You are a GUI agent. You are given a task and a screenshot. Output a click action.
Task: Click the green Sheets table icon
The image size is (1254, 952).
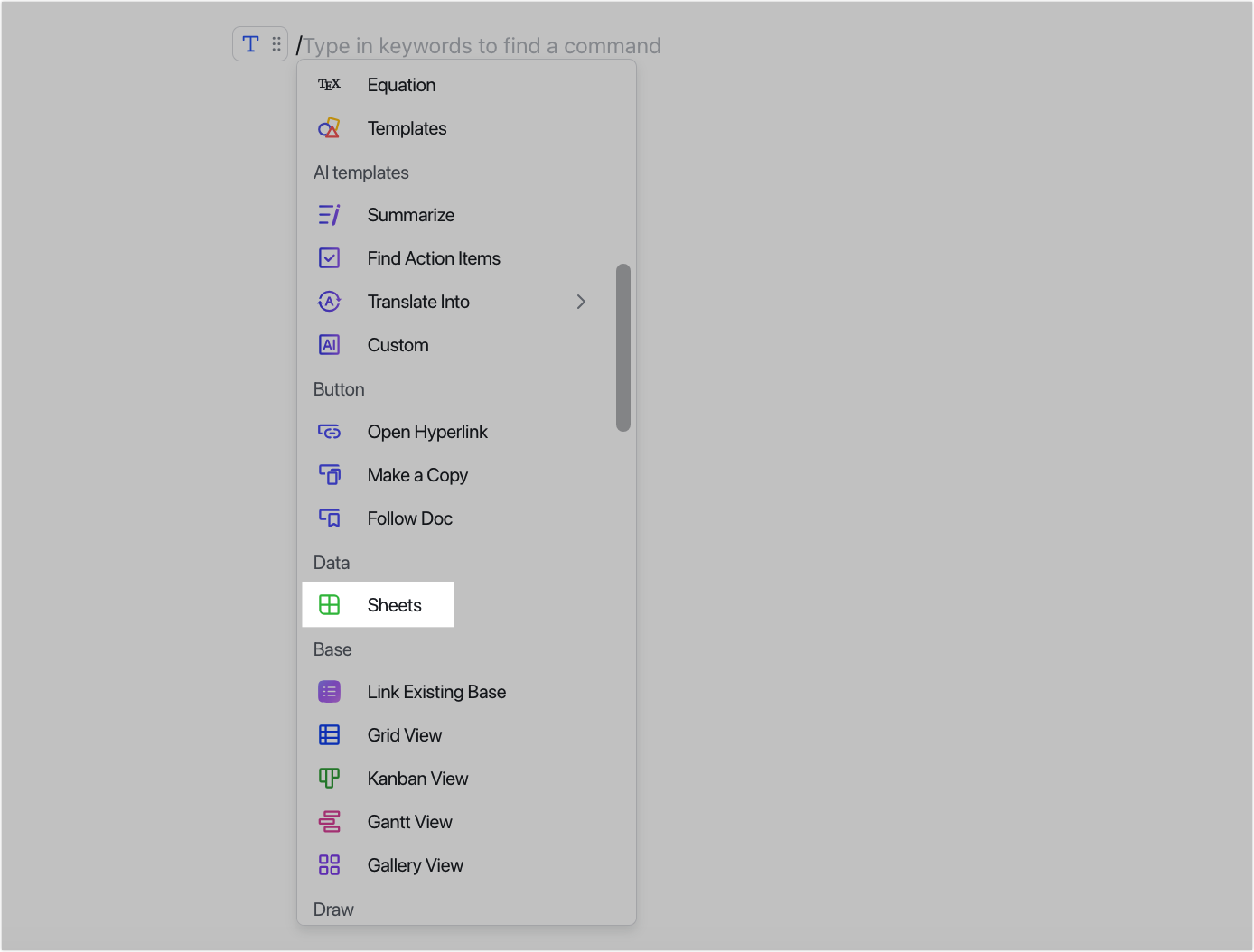pos(329,604)
